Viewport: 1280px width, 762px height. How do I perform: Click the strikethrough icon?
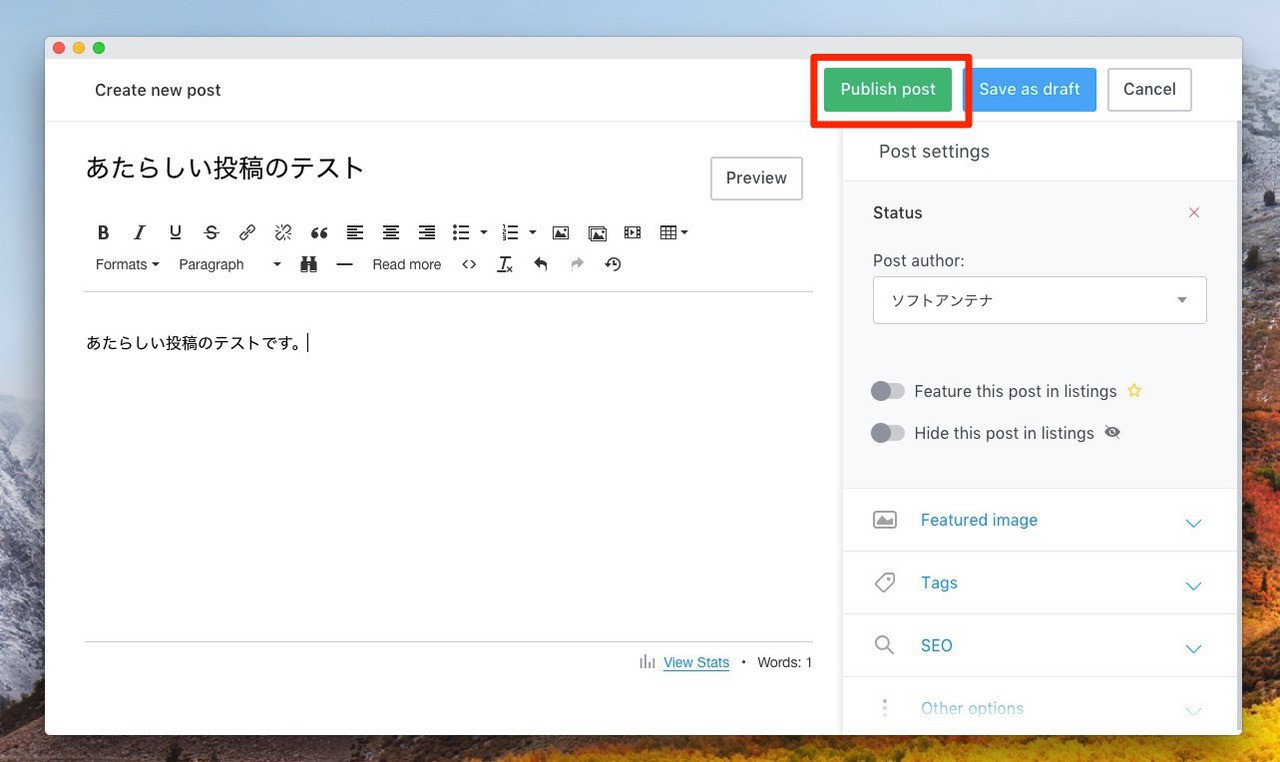tap(211, 233)
